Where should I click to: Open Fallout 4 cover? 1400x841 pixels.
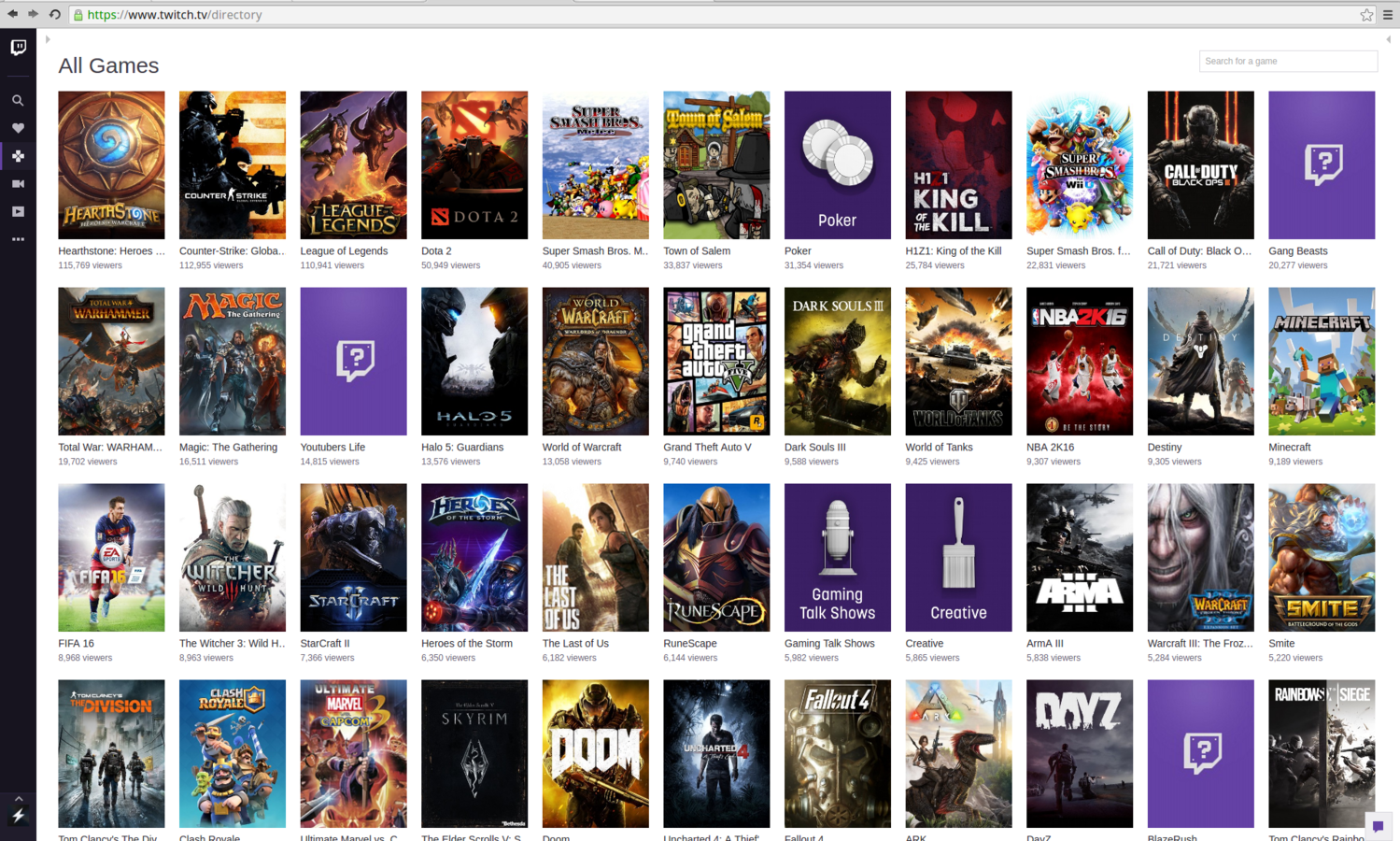[x=838, y=754]
